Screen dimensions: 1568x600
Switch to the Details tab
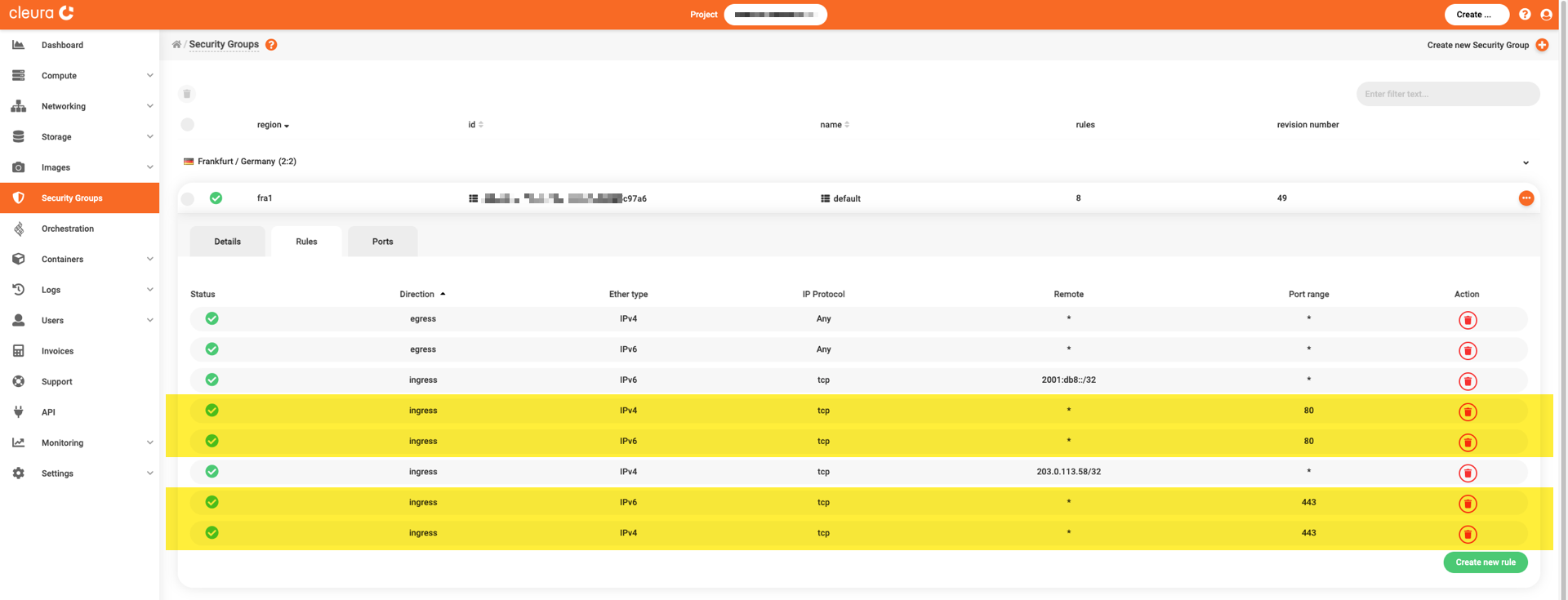coord(227,242)
